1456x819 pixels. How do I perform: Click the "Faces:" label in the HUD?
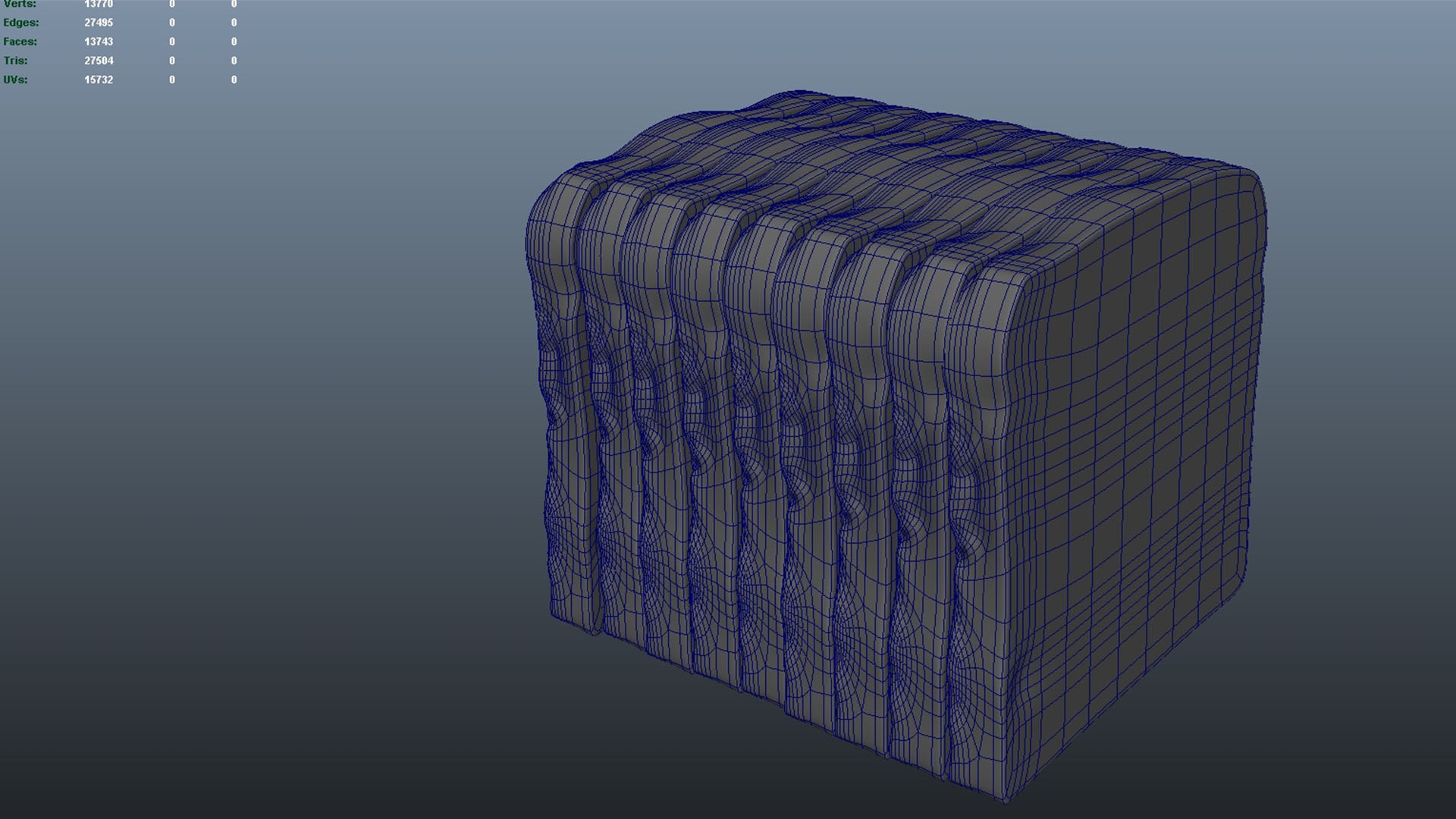tap(20, 42)
